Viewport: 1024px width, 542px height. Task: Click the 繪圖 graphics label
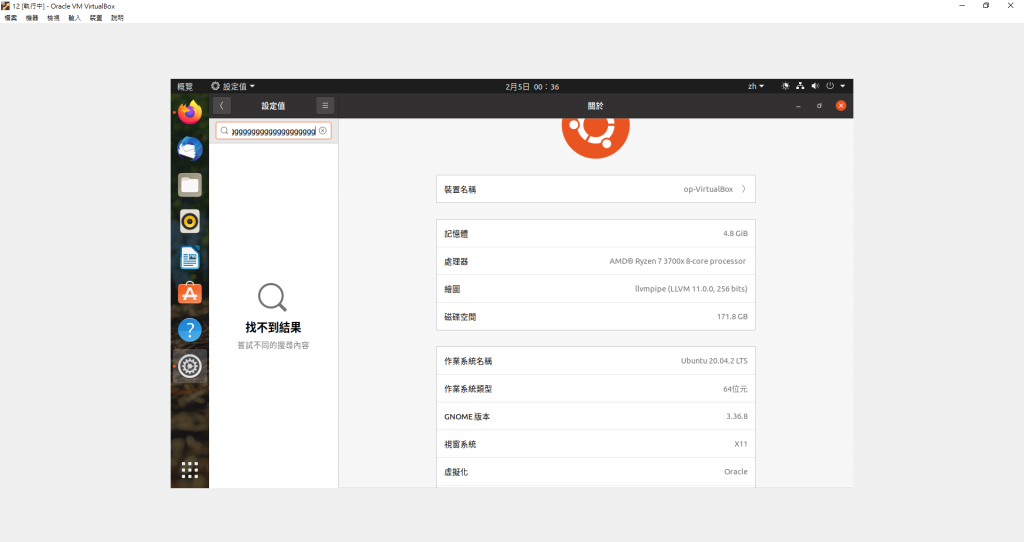click(x=452, y=289)
